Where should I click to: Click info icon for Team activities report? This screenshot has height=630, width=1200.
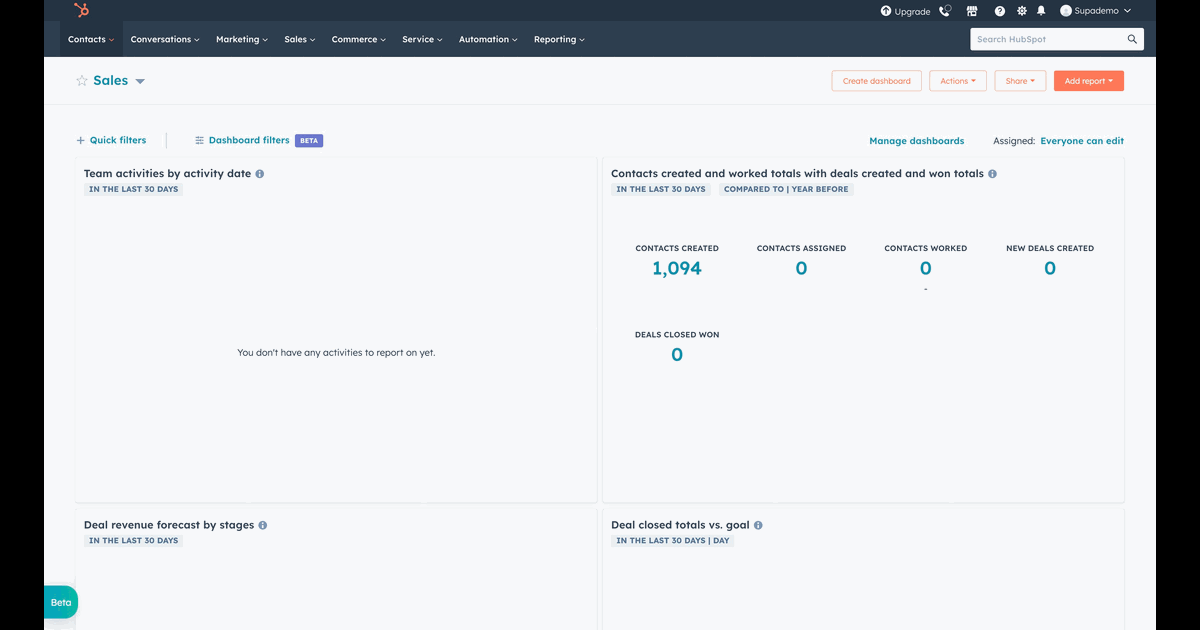point(260,174)
